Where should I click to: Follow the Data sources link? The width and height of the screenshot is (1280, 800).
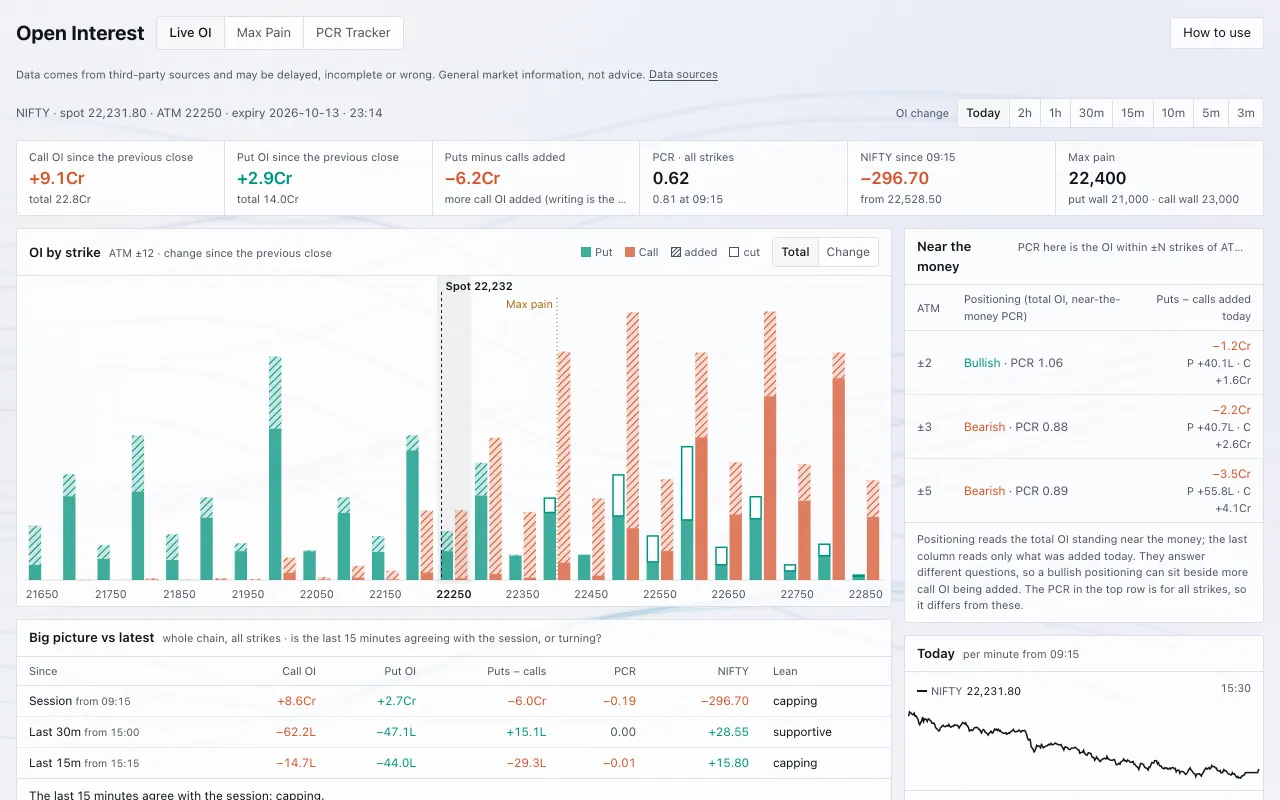[683, 75]
